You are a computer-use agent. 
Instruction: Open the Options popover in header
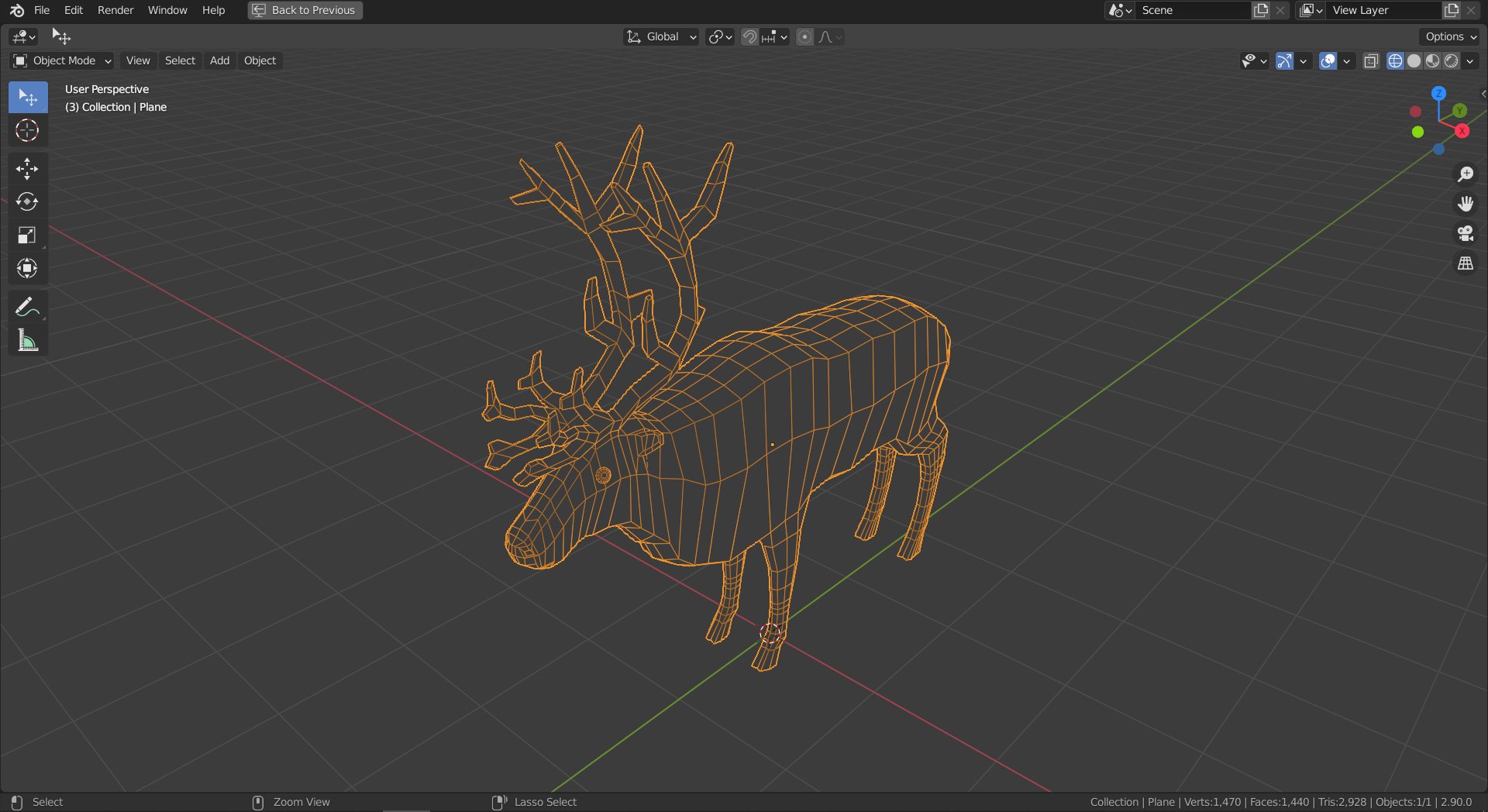point(1450,36)
